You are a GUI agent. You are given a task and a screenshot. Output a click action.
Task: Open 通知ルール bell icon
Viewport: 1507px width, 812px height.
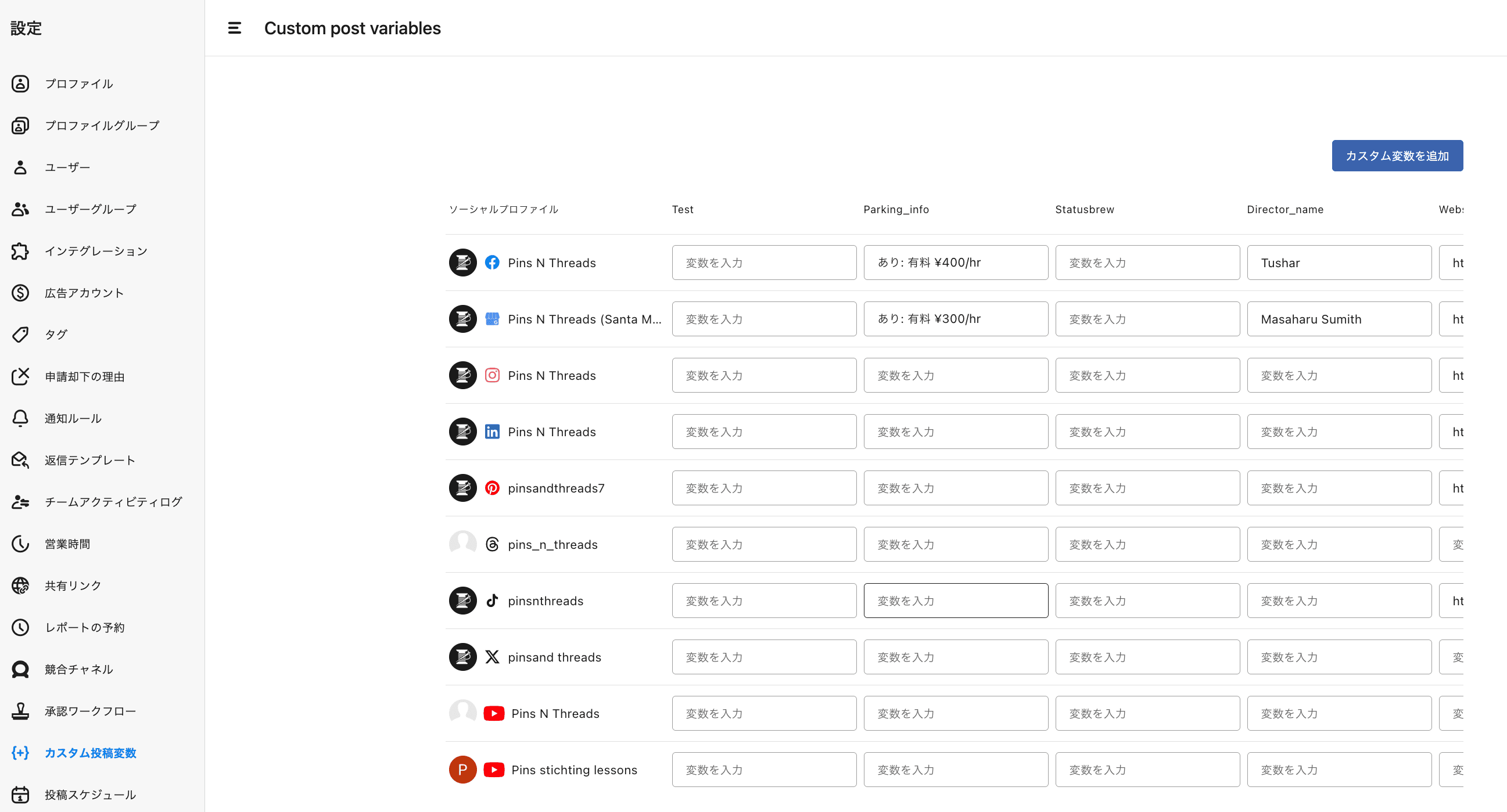(x=20, y=418)
